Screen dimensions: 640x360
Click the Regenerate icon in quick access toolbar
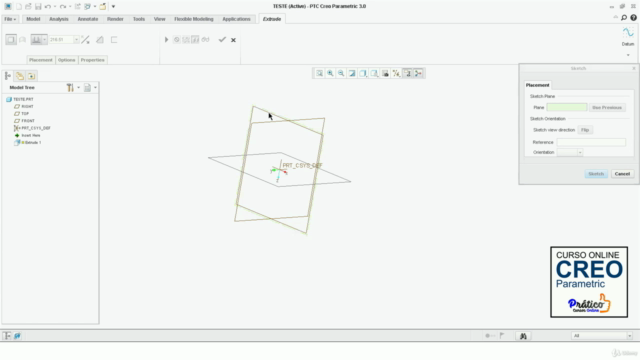77,7
